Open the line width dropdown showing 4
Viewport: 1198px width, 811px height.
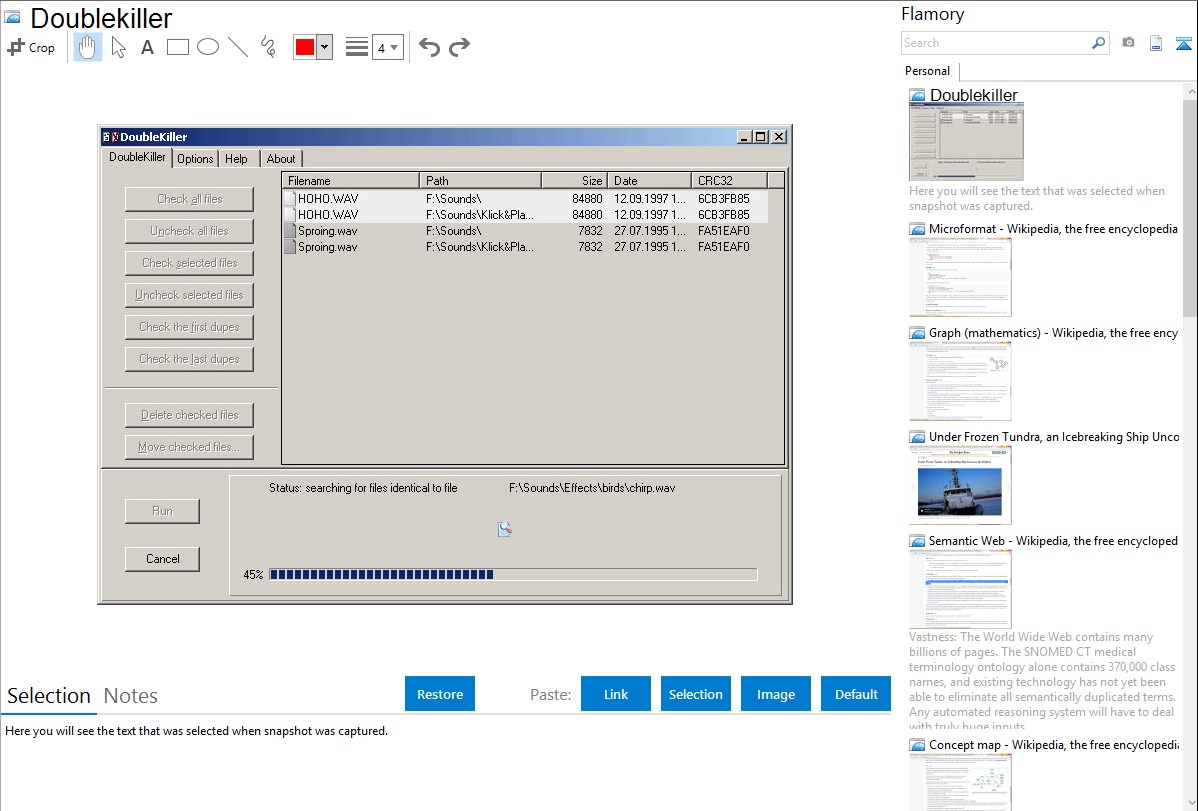coord(388,47)
